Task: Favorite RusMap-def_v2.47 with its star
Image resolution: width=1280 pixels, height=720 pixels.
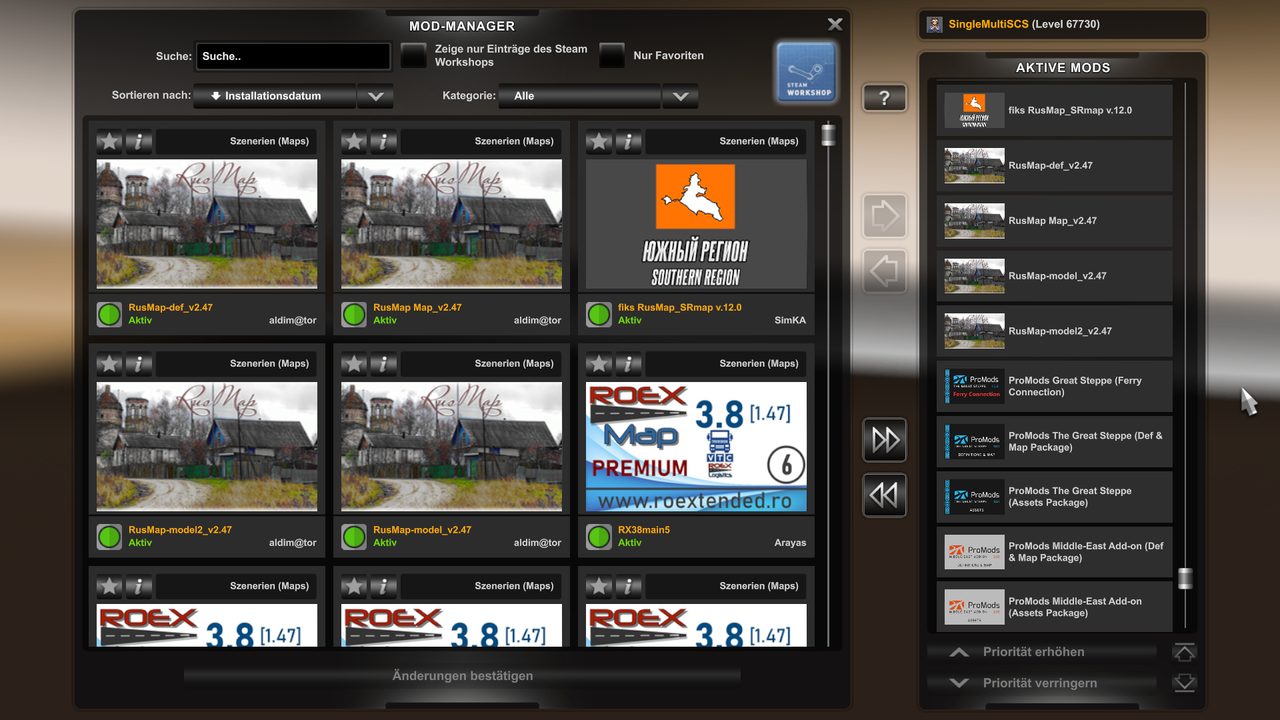Action: click(109, 141)
